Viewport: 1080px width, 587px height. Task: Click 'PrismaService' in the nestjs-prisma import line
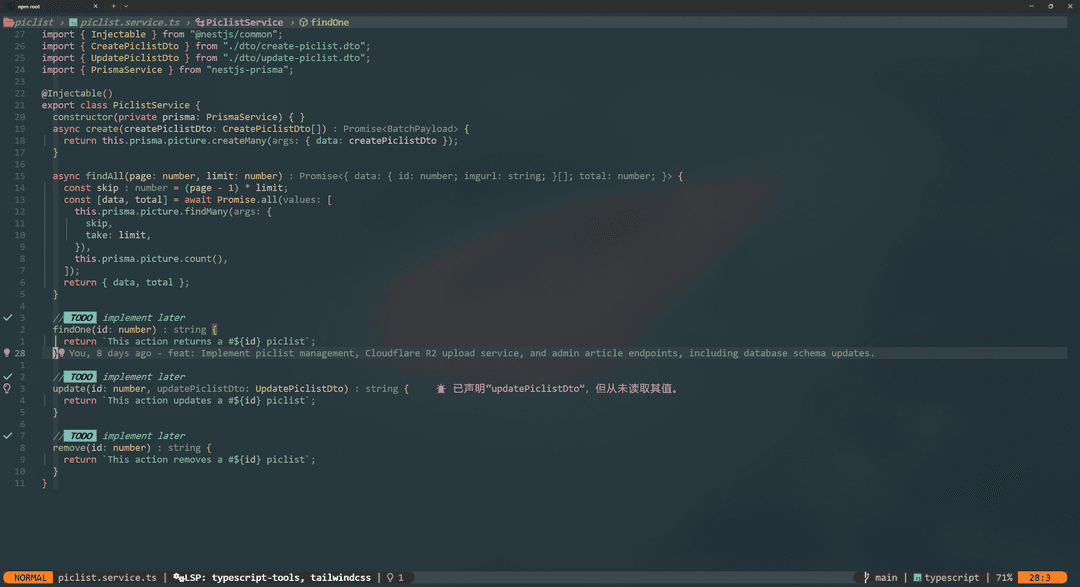pyautogui.click(x=127, y=70)
